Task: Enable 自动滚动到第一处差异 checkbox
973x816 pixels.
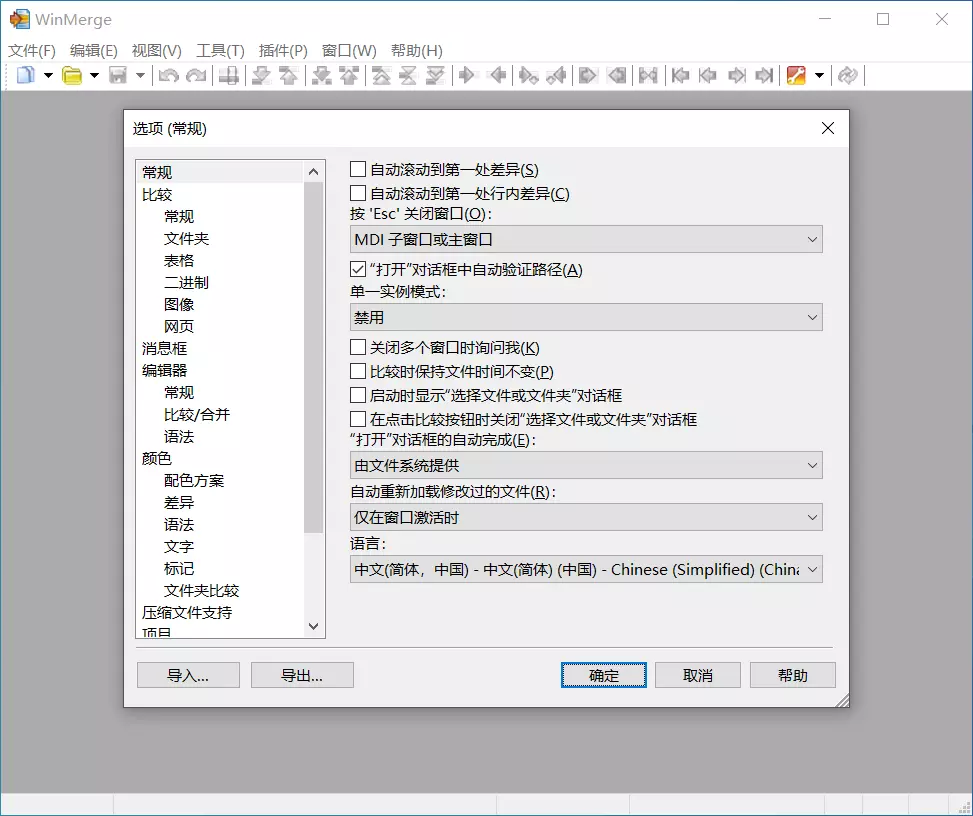Action: click(358, 170)
